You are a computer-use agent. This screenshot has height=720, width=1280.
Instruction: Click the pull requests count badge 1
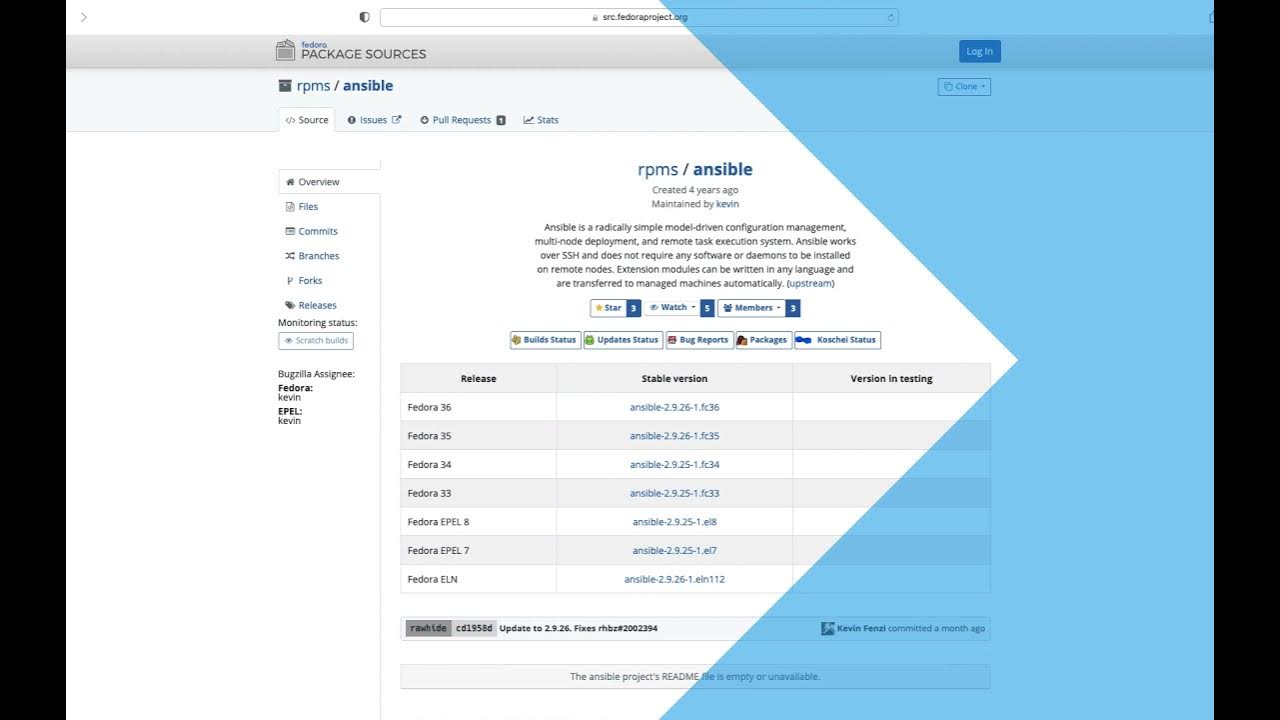(x=501, y=120)
